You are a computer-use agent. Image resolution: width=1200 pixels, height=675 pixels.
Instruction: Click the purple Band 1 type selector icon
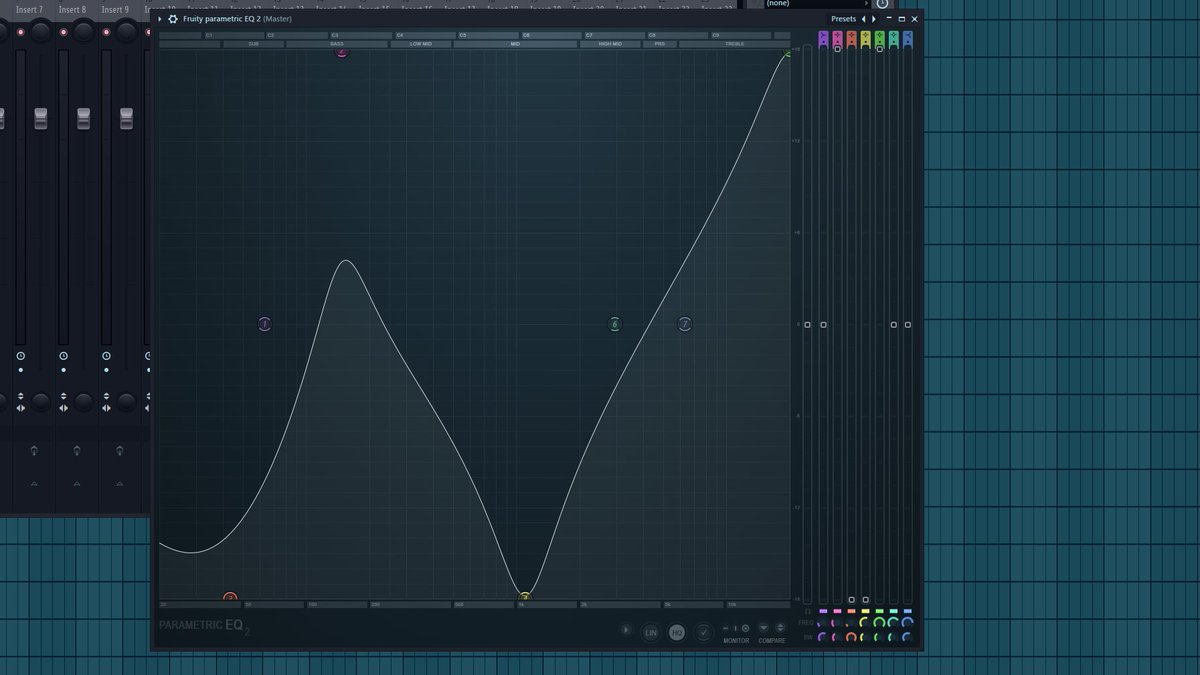coord(823,36)
